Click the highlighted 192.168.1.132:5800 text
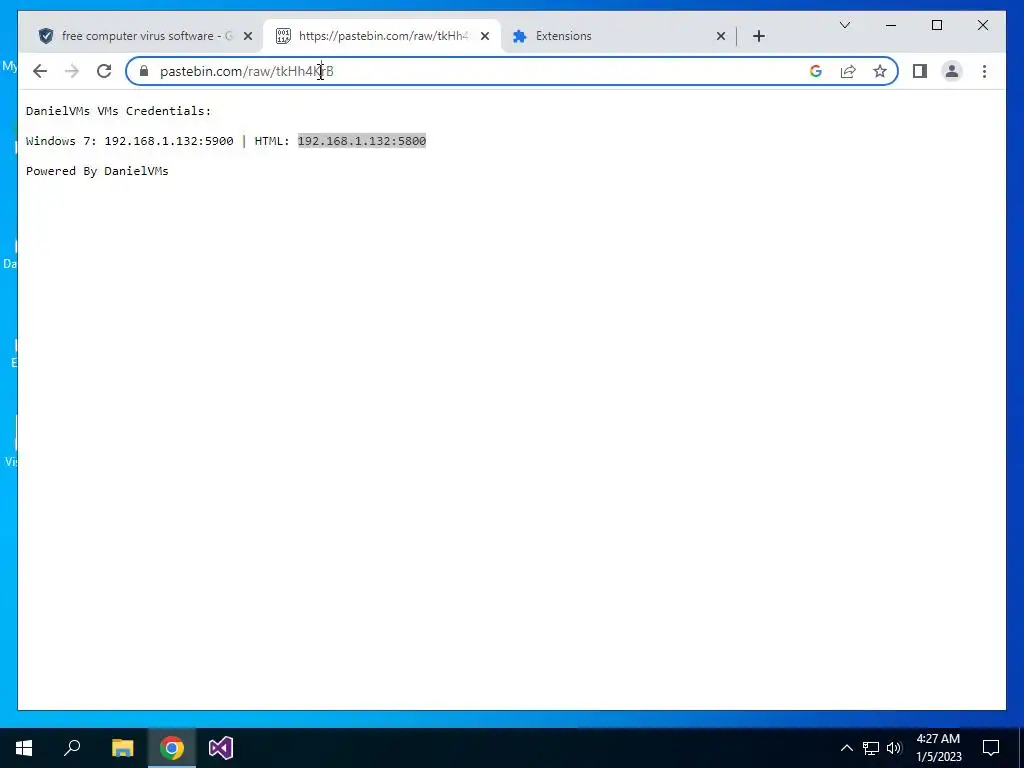The width and height of the screenshot is (1024, 768). (x=362, y=141)
